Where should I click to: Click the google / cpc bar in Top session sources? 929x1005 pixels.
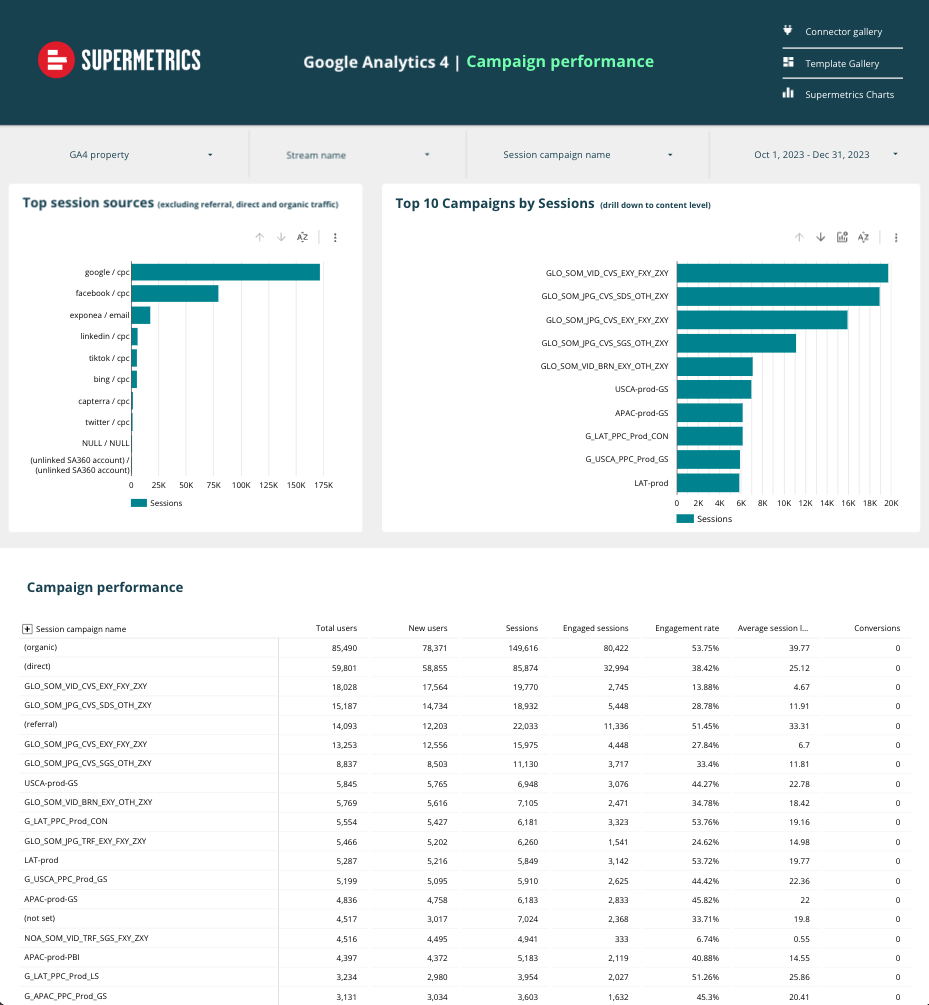tap(224, 271)
